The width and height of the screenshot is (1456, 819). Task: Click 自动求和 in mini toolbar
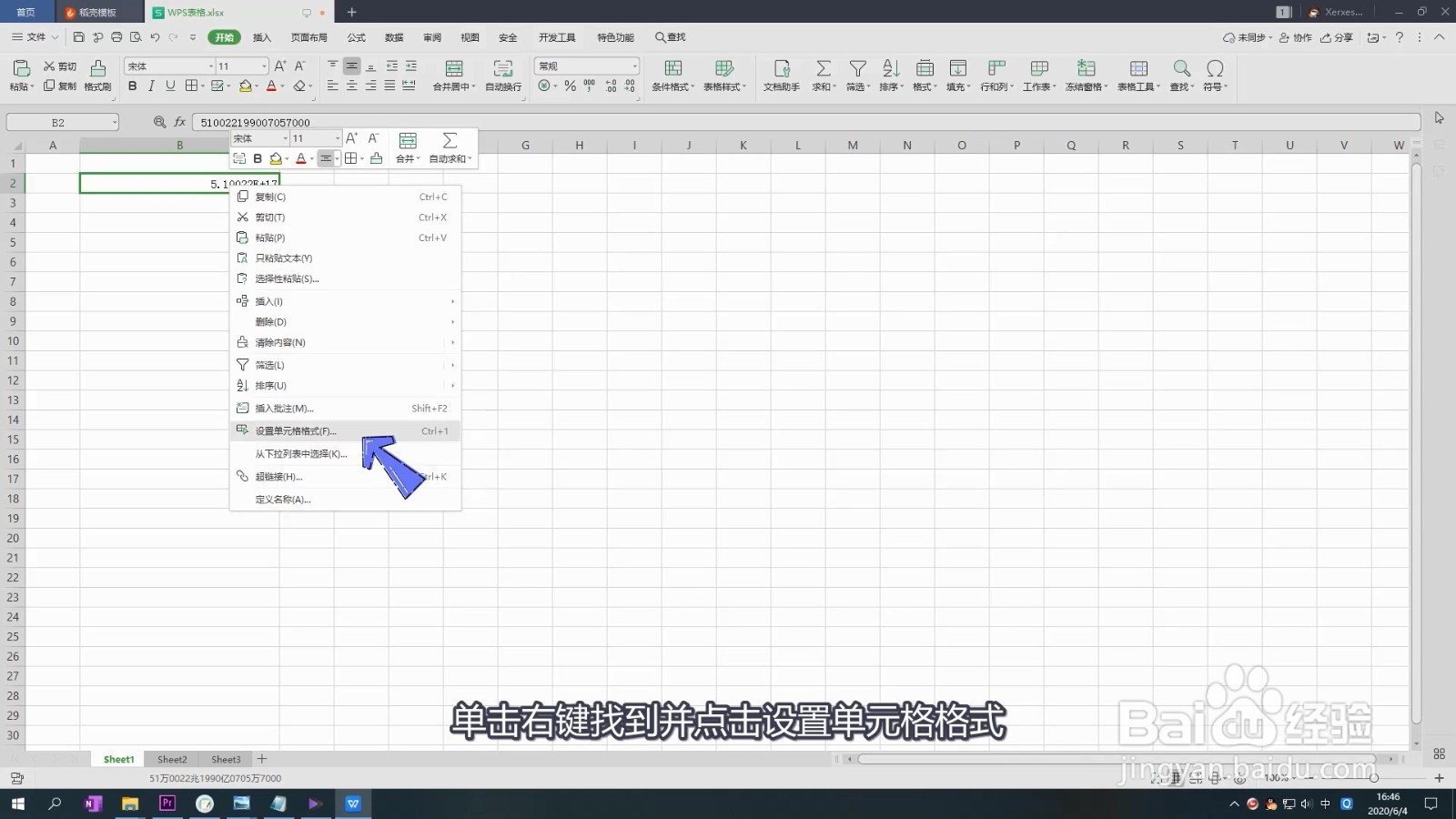pyautogui.click(x=450, y=147)
